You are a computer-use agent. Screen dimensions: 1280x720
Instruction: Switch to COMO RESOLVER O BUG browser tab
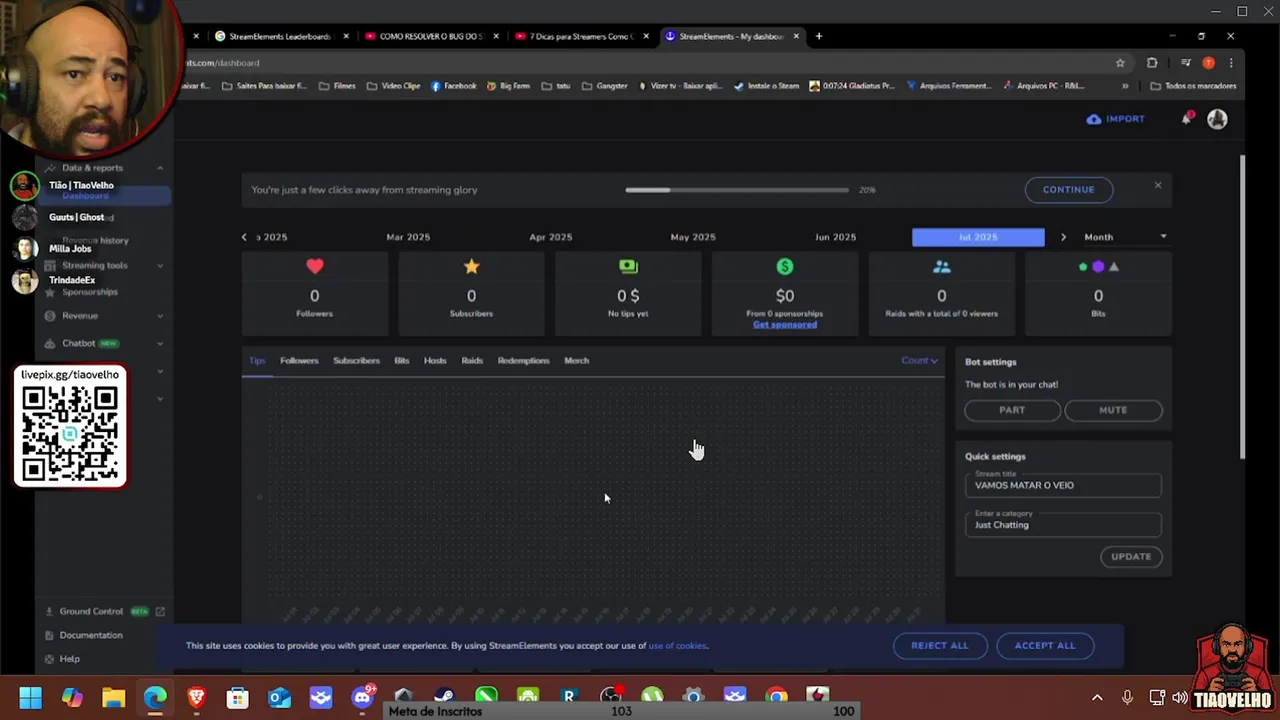coord(431,36)
